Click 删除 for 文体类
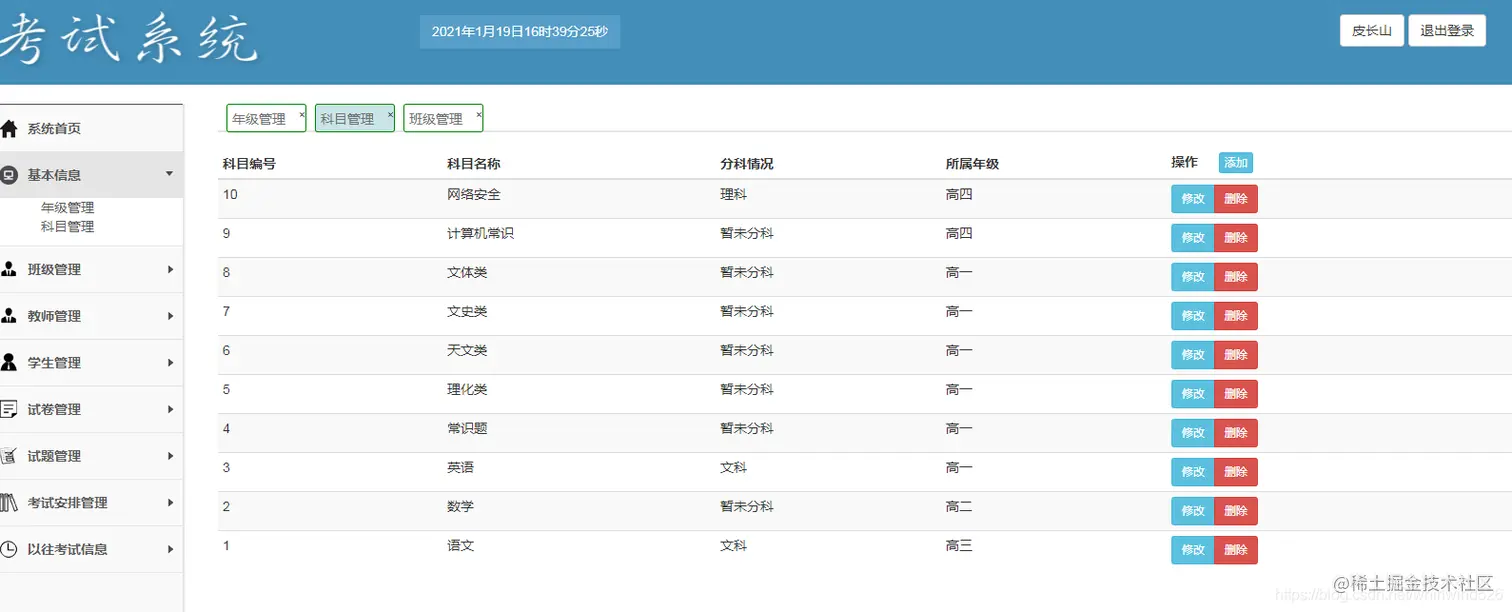 click(x=1236, y=277)
